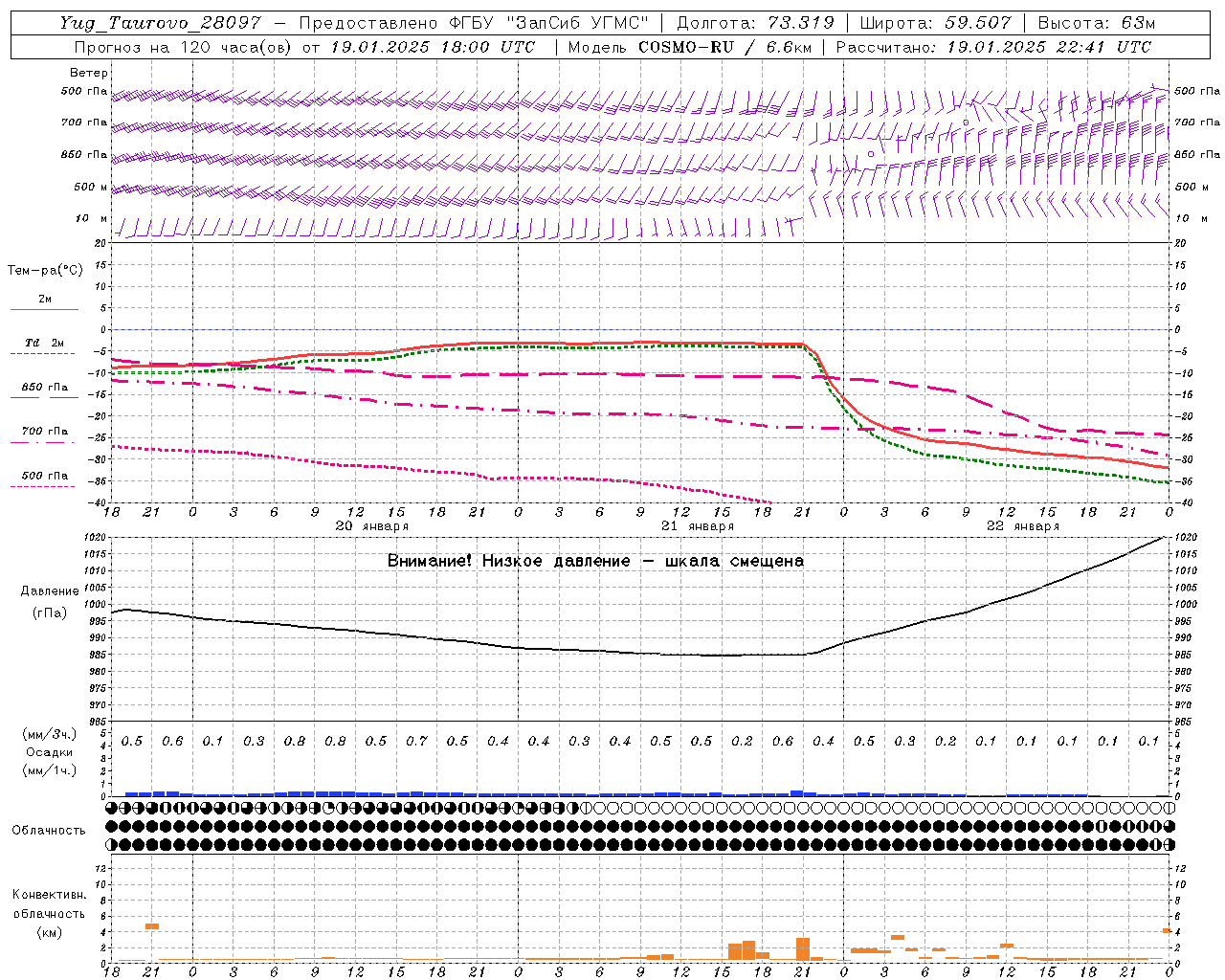This screenshot has width=1225, height=980.
Task: Click the (мм/1ч.) hourly precipitation unit label
Action: pyautogui.click(x=50, y=770)
